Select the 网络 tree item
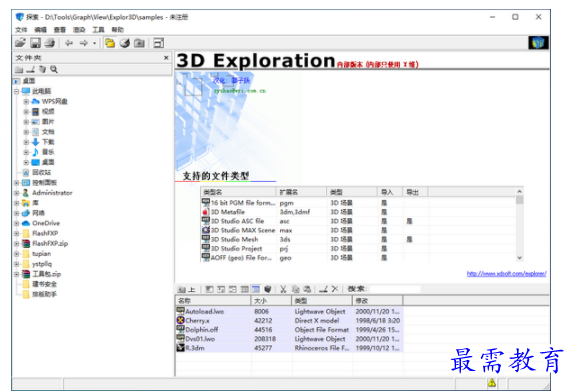The width and height of the screenshot is (572, 392). tap(38, 213)
